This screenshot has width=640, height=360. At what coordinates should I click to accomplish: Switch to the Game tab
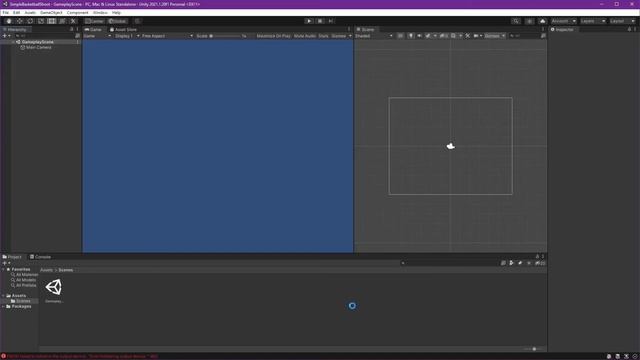(93, 29)
